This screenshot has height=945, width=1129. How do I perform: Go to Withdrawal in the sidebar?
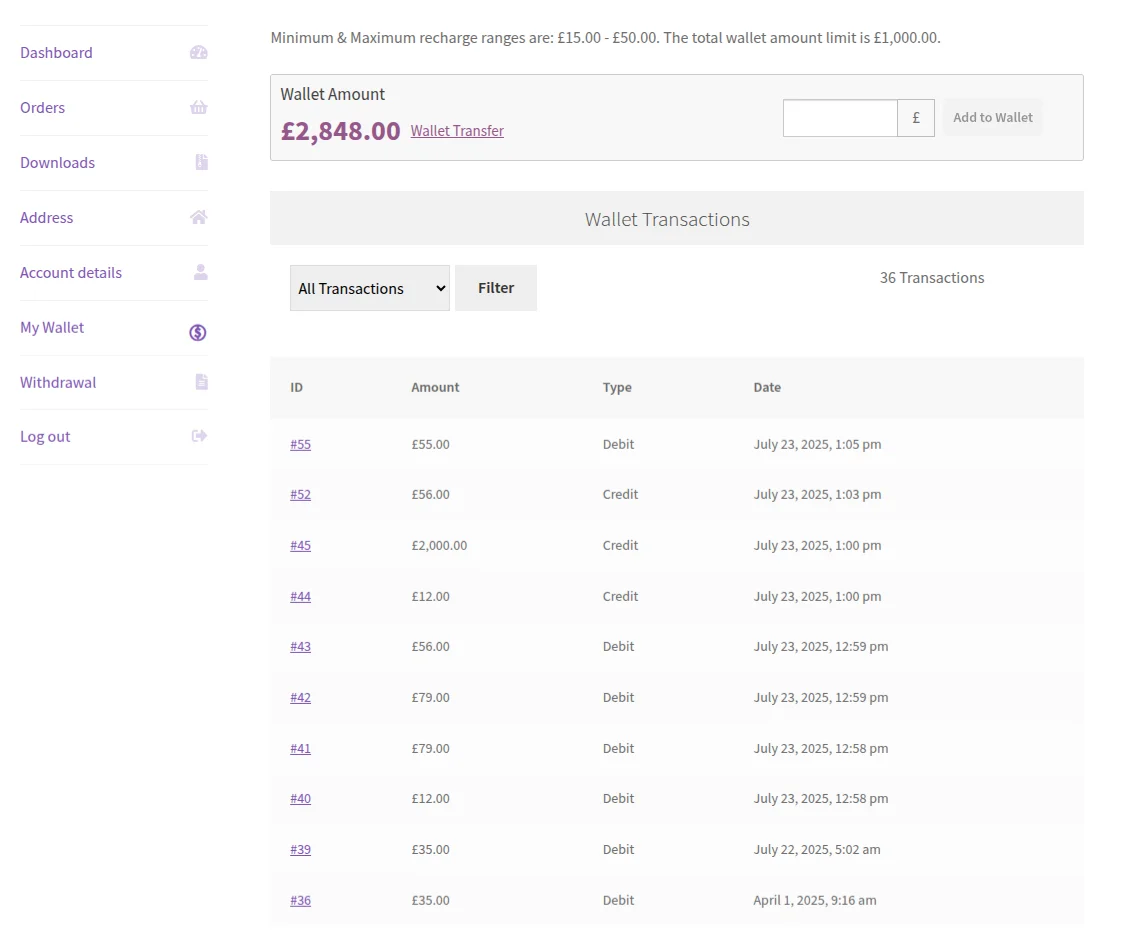[x=58, y=382]
